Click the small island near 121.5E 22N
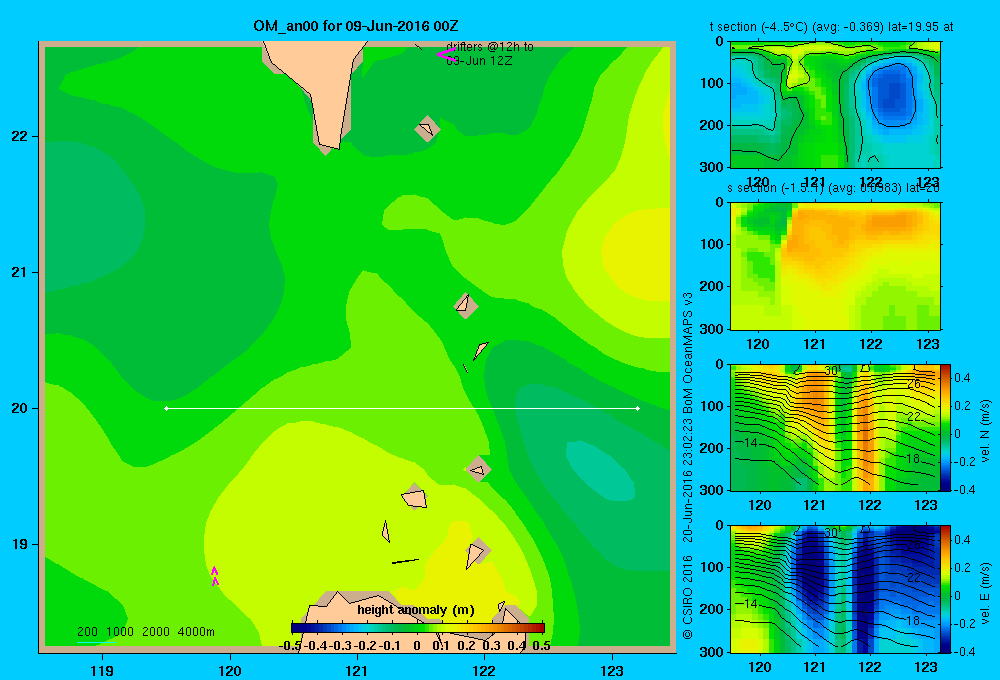1000x680 pixels. point(427,129)
